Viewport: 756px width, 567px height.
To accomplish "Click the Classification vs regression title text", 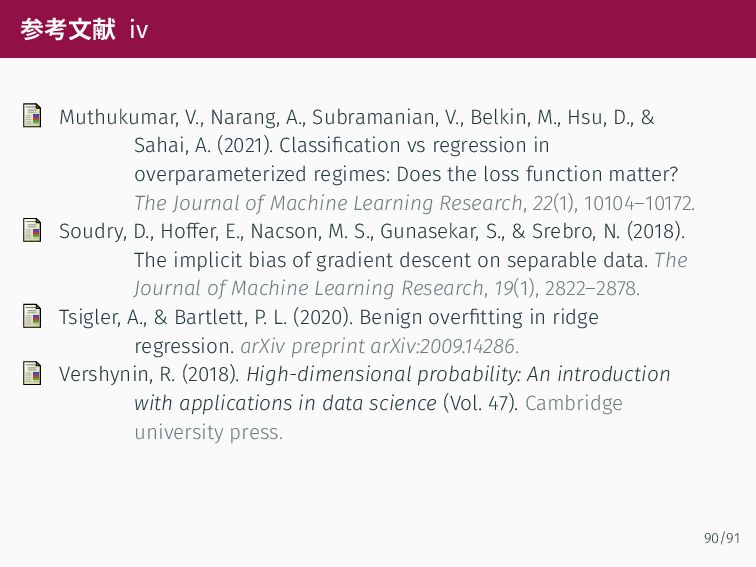I will (414, 146).
